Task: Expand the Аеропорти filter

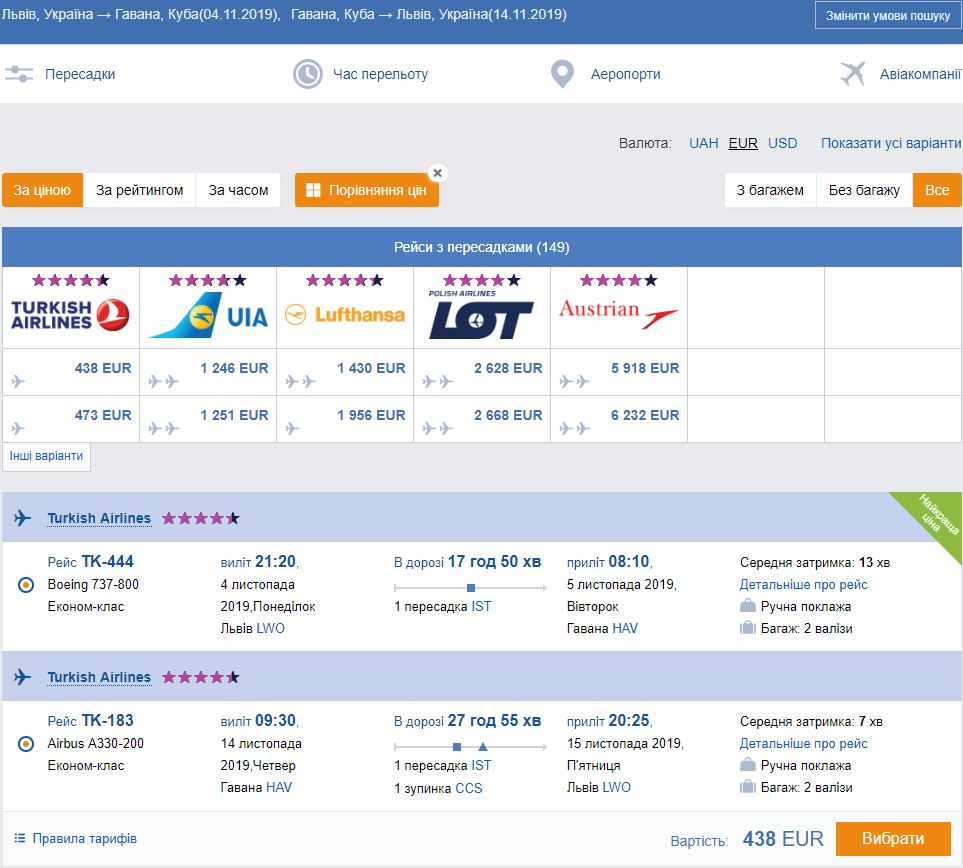Action: pos(625,74)
